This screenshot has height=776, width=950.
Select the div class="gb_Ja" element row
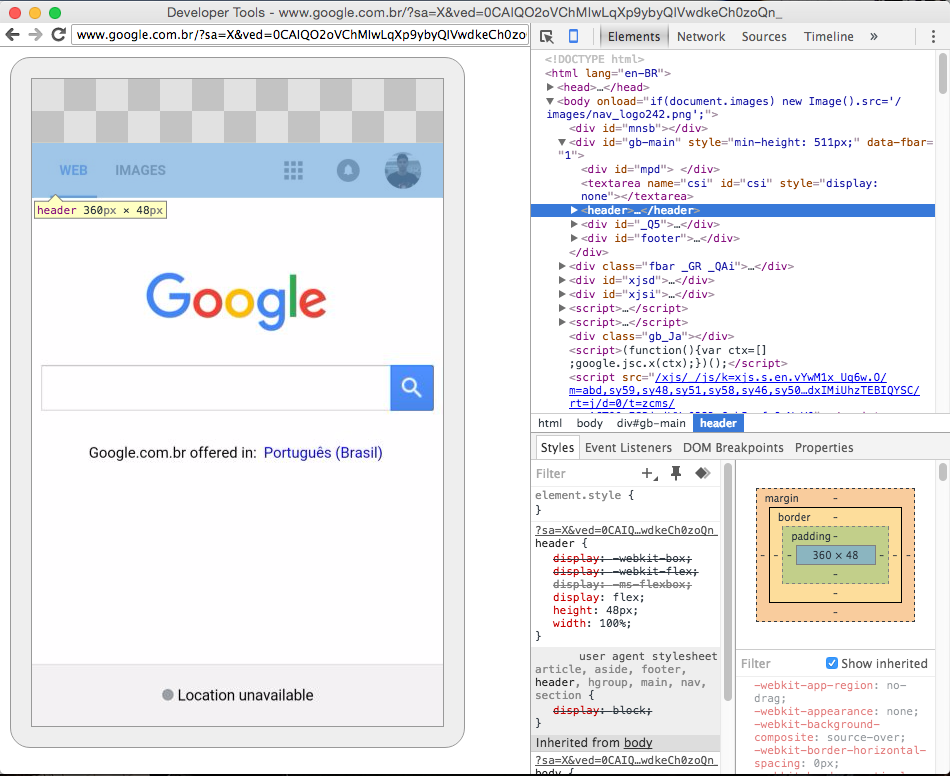[651, 336]
